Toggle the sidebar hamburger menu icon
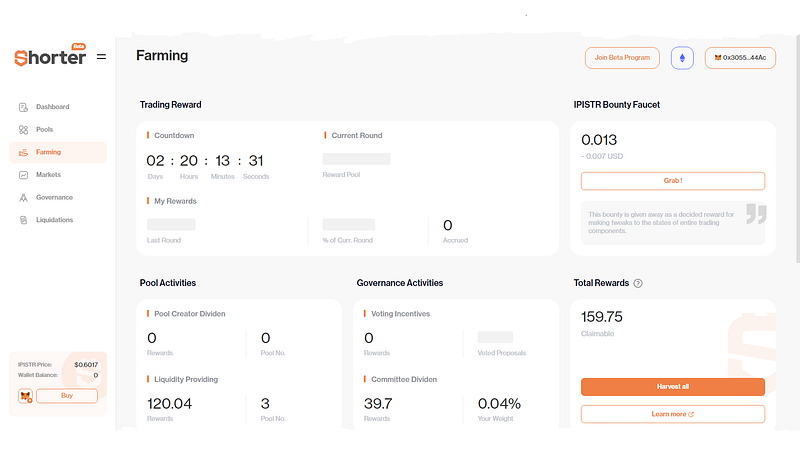800x449 pixels. pyautogui.click(x=102, y=57)
